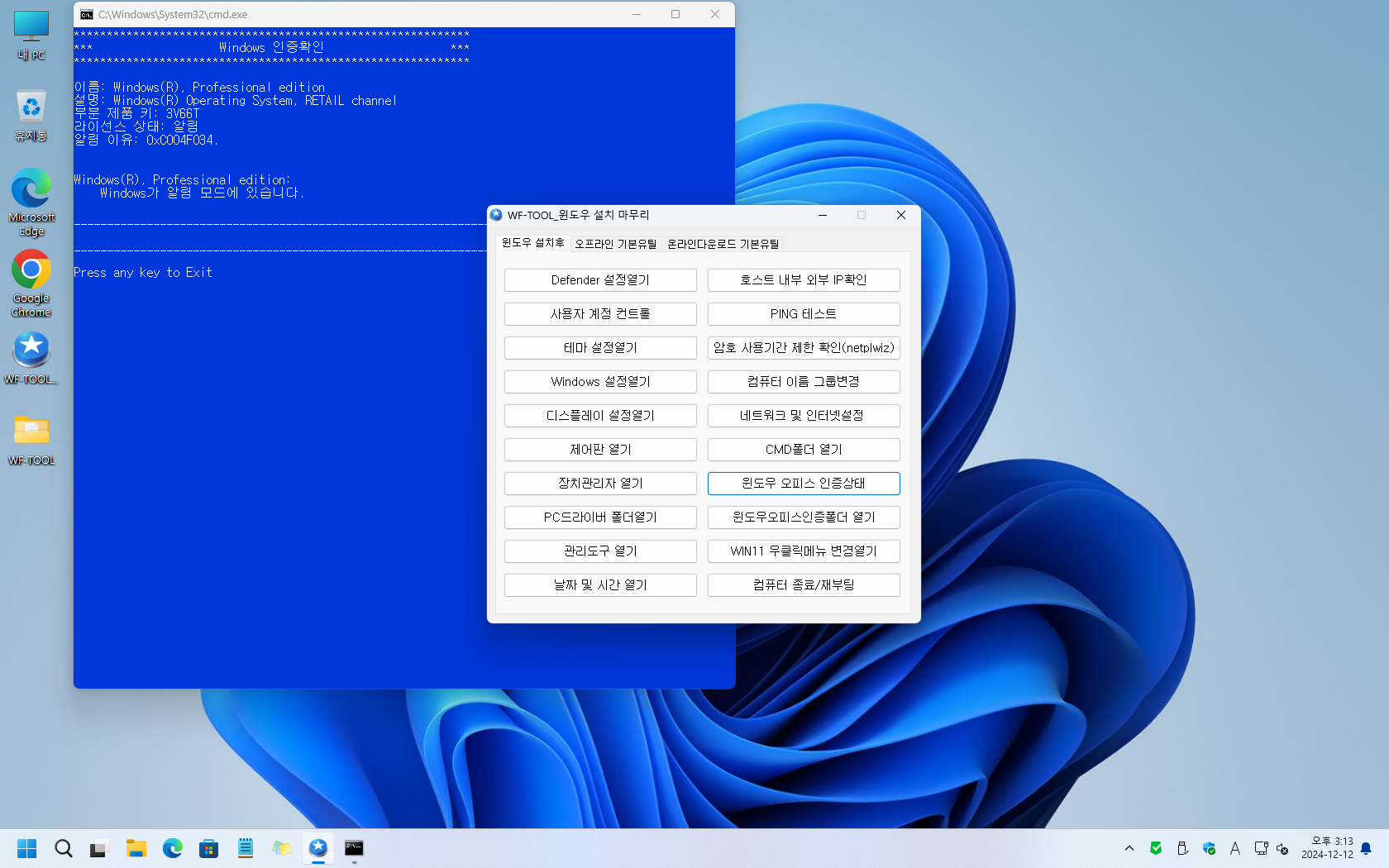The height and width of the screenshot is (868, 1389).
Task: Click the 윈도우오피스인증폴더 열기 button
Action: click(x=804, y=517)
